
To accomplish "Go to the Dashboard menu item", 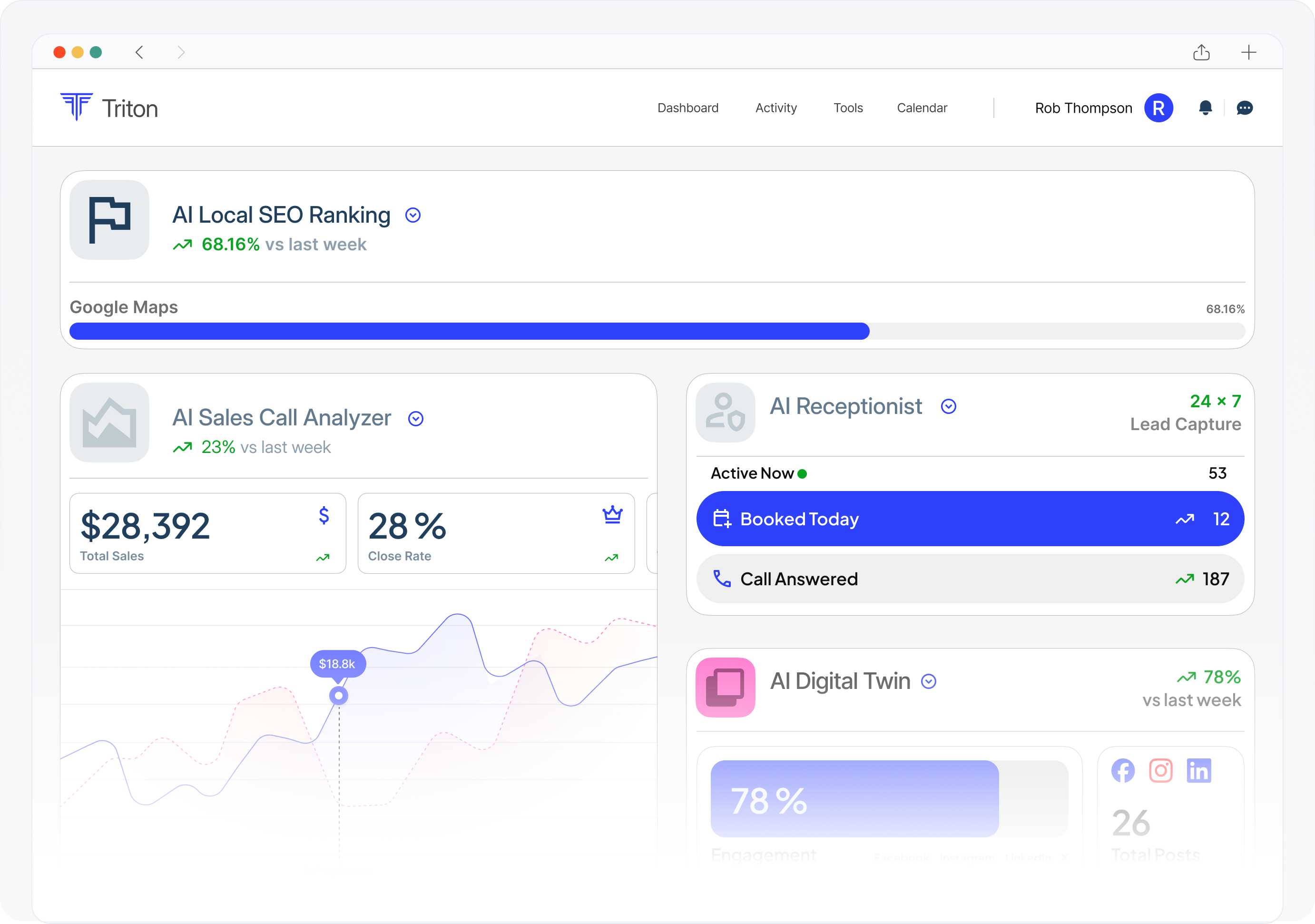I will (687, 108).
